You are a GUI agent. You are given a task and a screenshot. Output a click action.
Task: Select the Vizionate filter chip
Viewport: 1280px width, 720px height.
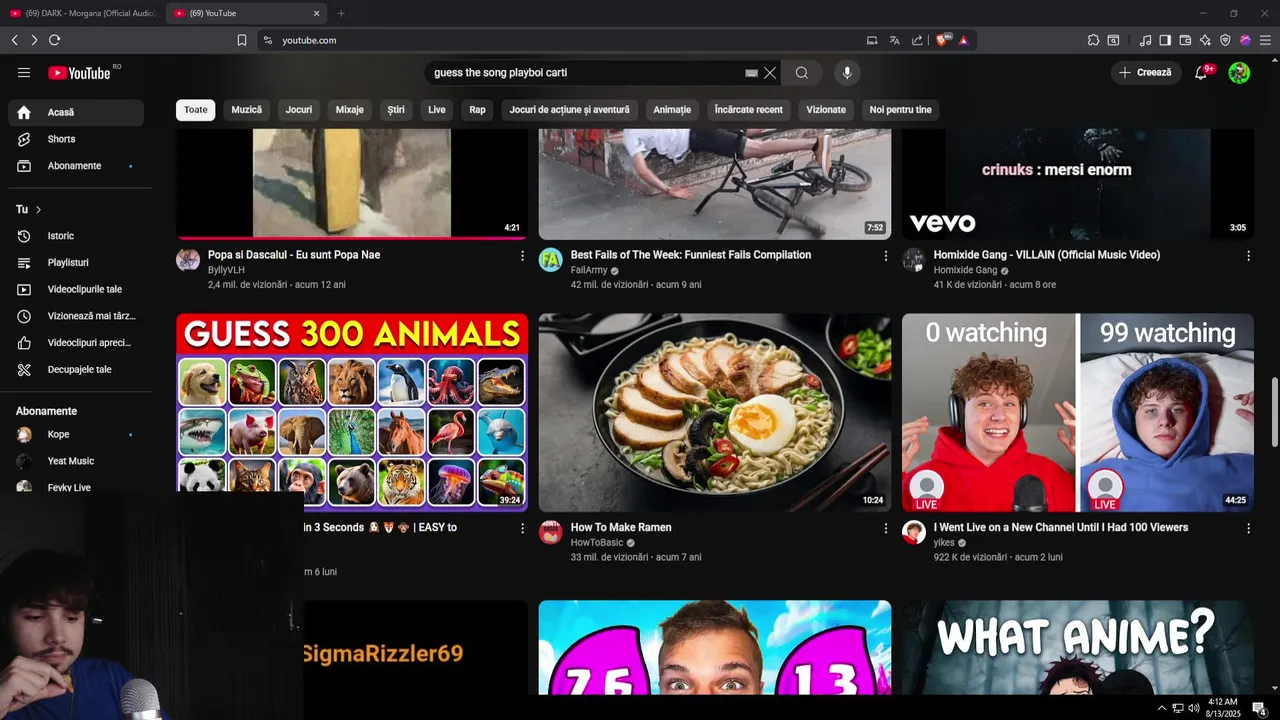tap(826, 110)
